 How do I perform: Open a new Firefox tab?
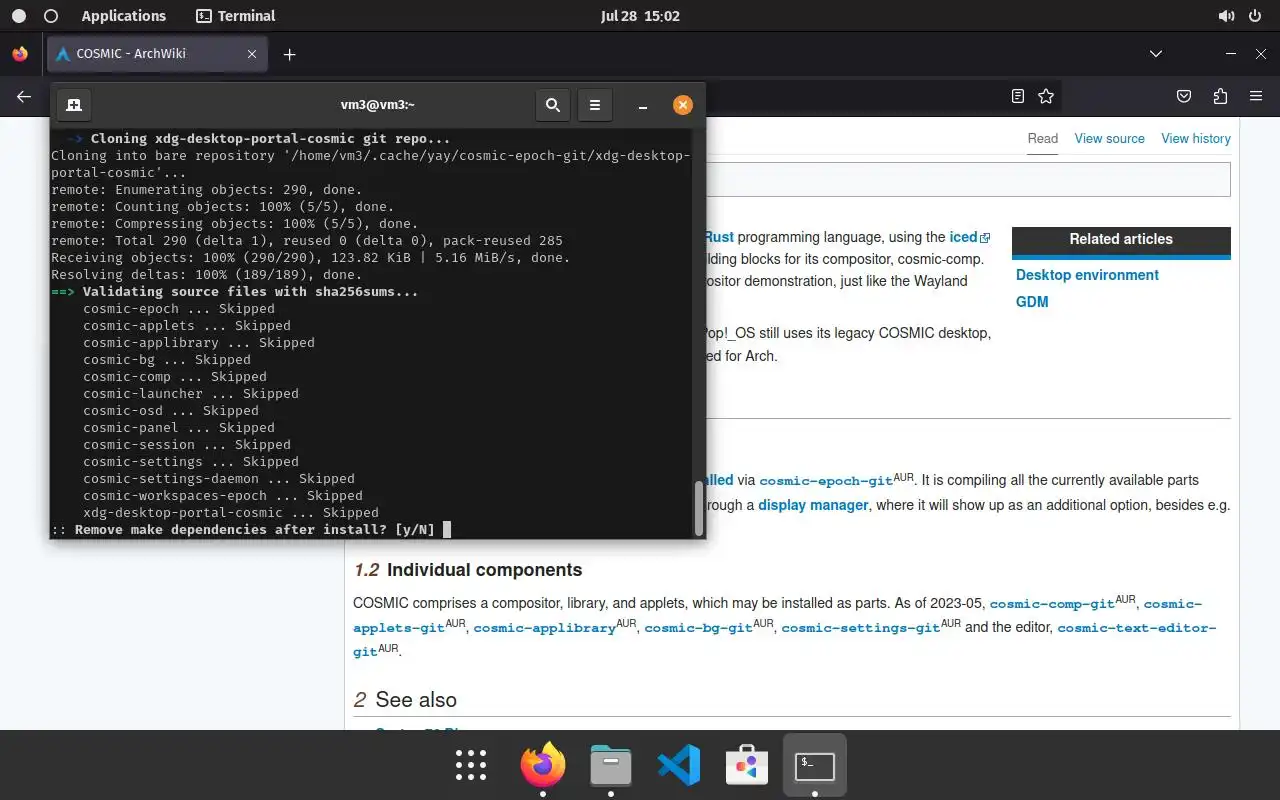[x=289, y=54]
